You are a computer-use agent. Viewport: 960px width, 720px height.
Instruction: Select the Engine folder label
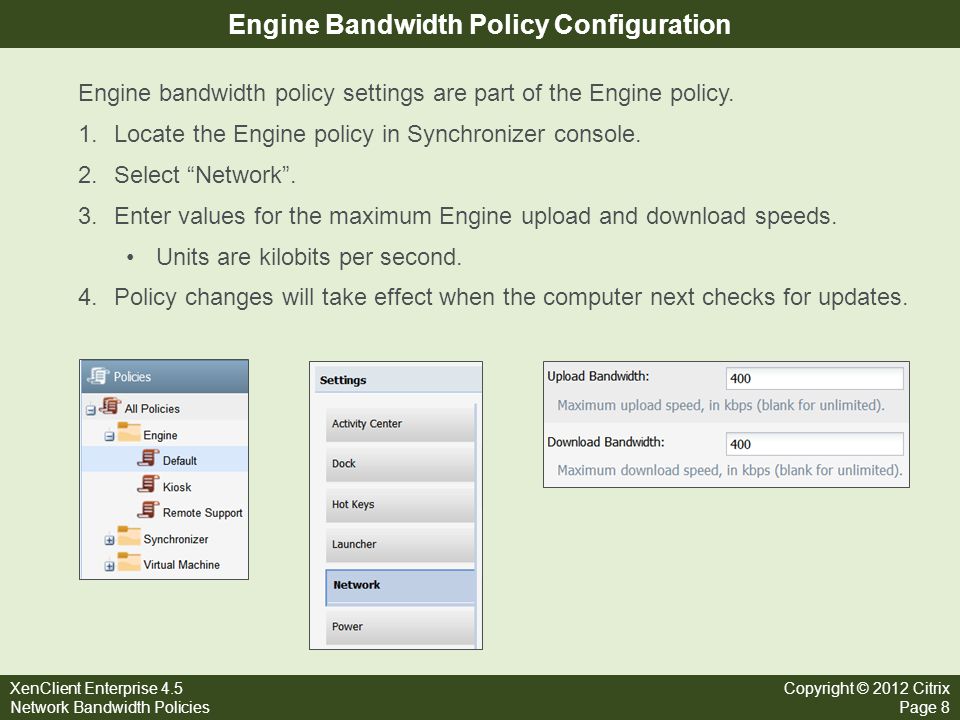click(x=160, y=435)
